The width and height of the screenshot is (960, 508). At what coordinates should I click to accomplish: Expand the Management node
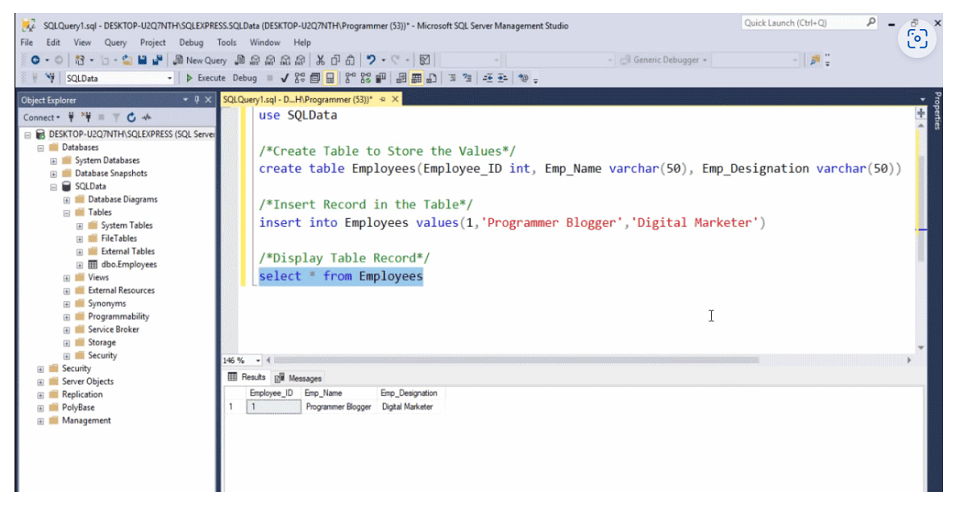click(40, 421)
